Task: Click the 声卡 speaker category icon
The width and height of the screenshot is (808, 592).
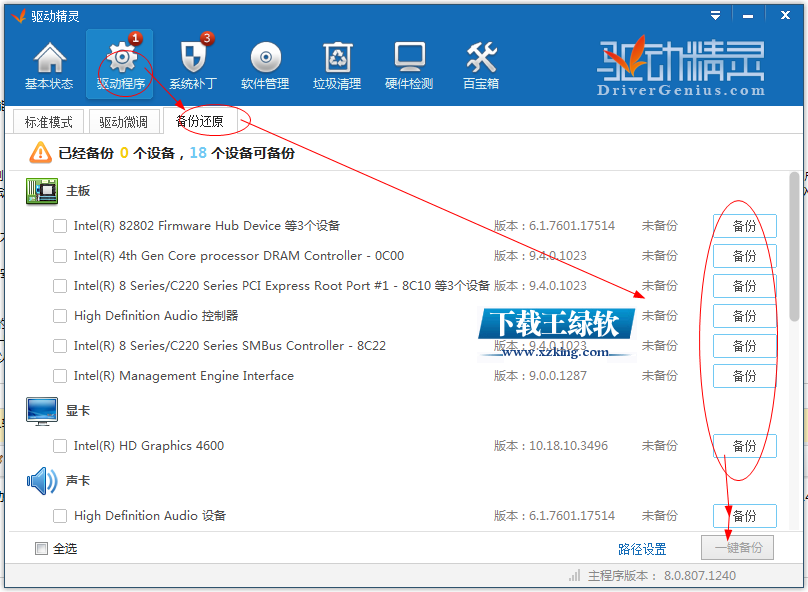Action: tap(42, 481)
